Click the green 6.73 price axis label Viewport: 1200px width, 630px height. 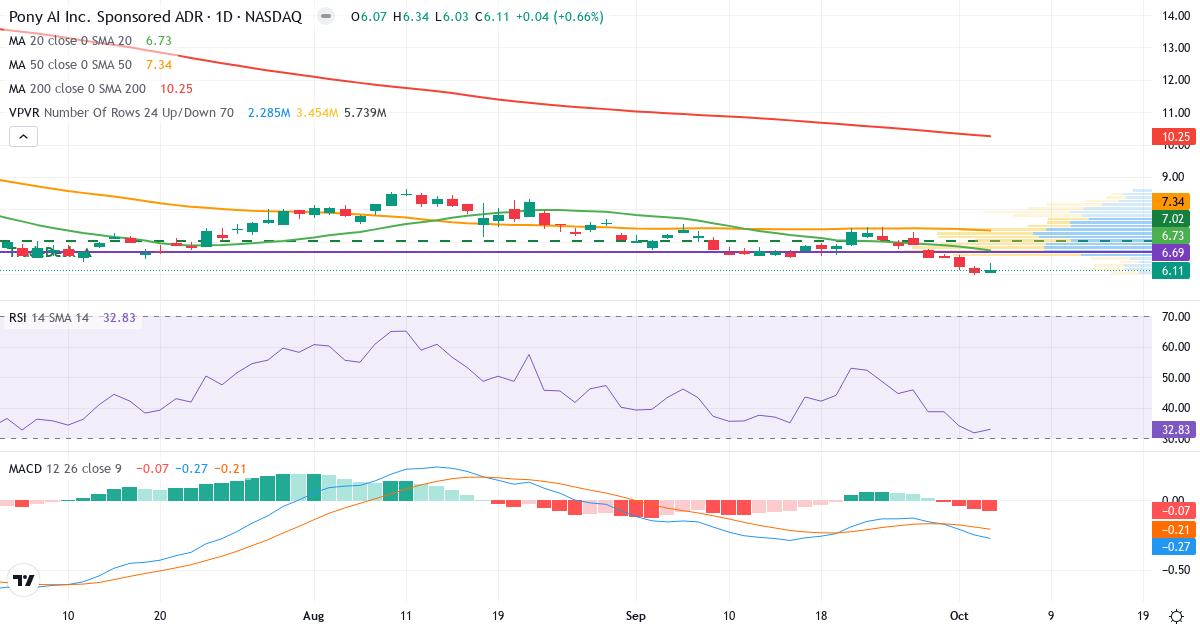[1170, 235]
